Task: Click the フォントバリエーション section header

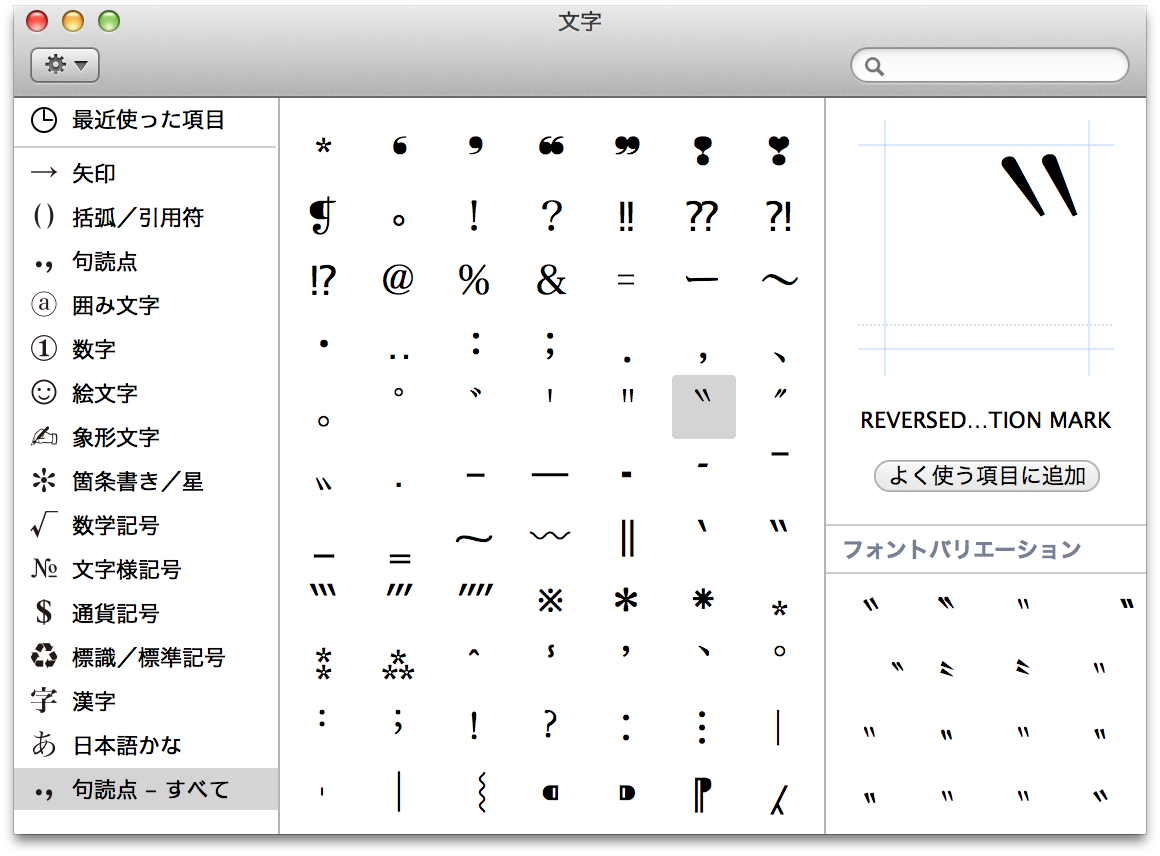Action: point(962,550)
